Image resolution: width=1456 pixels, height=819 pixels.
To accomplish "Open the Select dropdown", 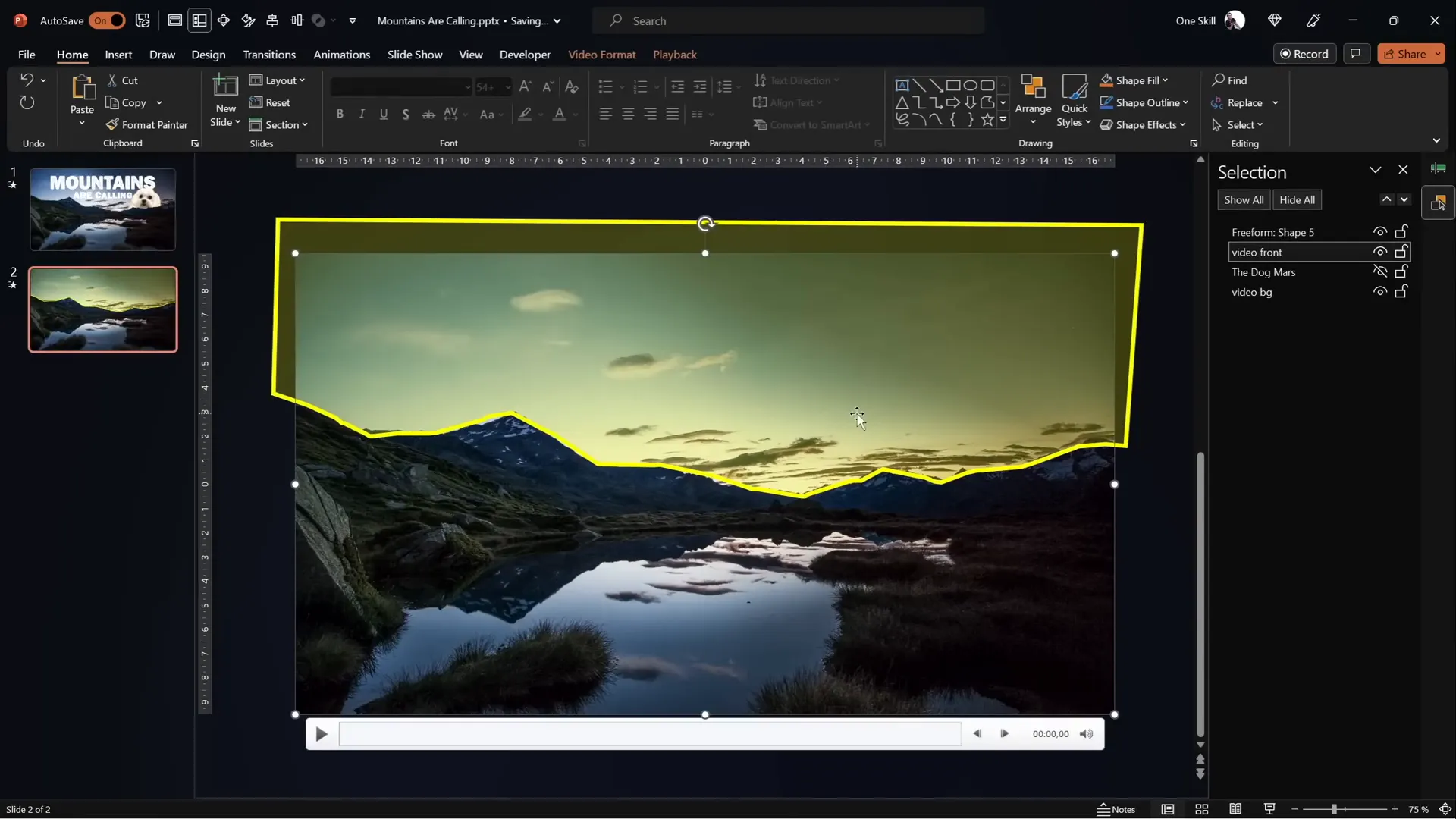I will coord(1238,124).
